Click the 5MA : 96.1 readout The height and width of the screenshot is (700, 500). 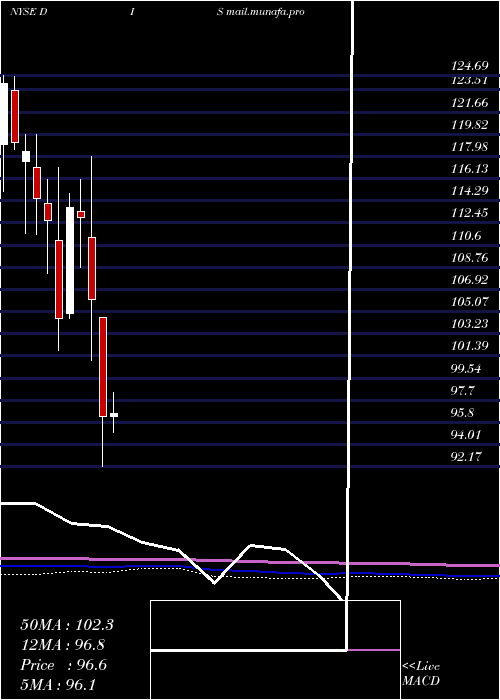point(58,685)
